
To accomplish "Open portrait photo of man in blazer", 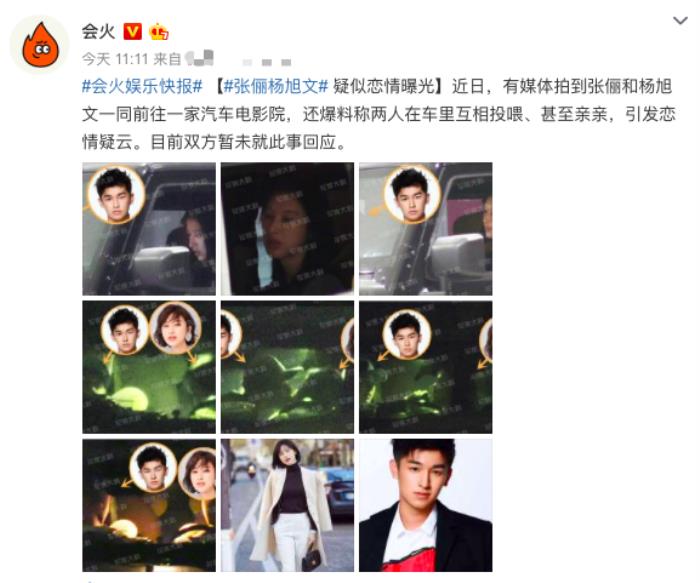I will pyautogui.click(x=425, y=505).
